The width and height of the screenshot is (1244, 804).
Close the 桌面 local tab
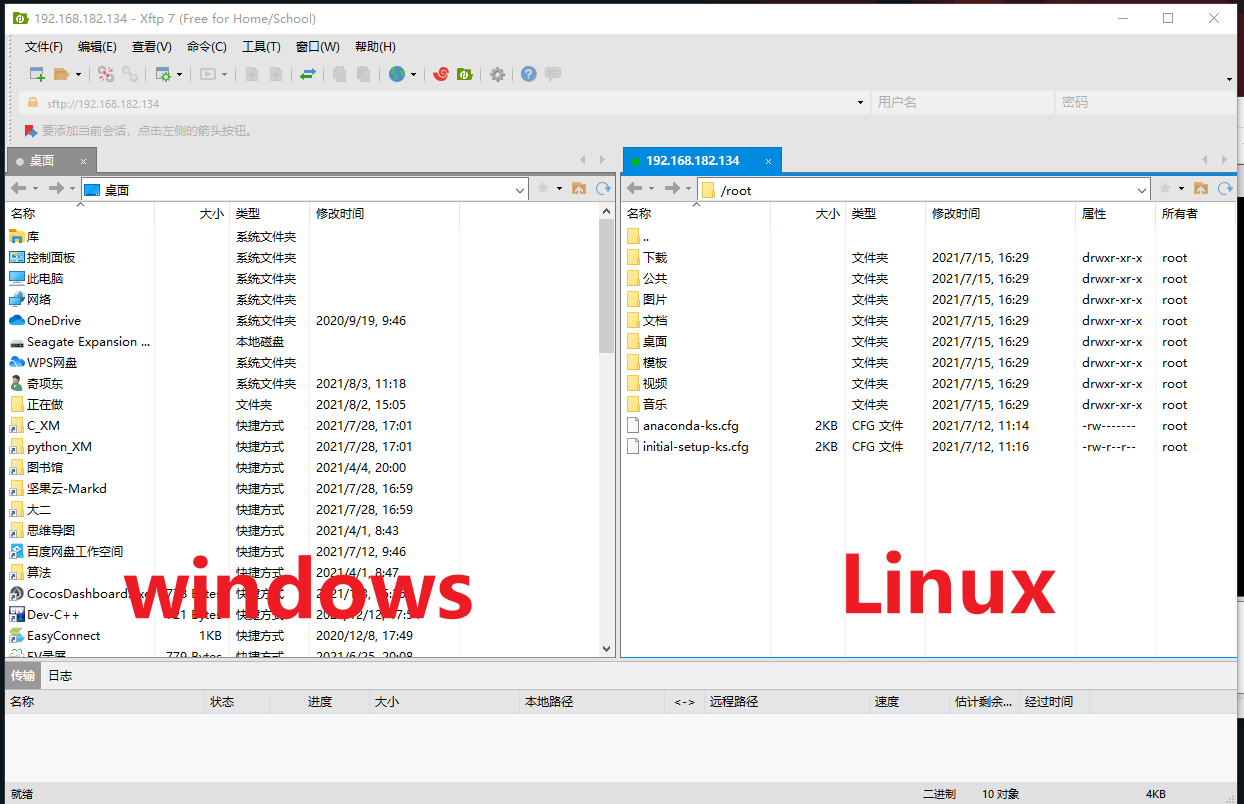[84, 161]
